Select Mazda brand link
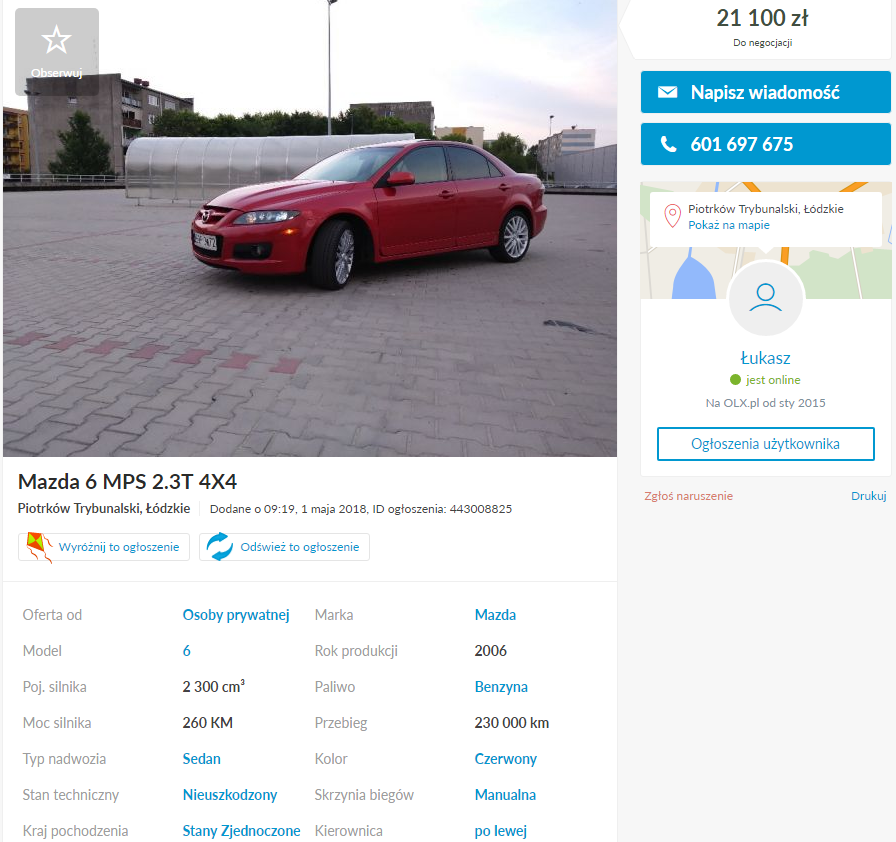896x842 pixels. click(x=495, y=615)
